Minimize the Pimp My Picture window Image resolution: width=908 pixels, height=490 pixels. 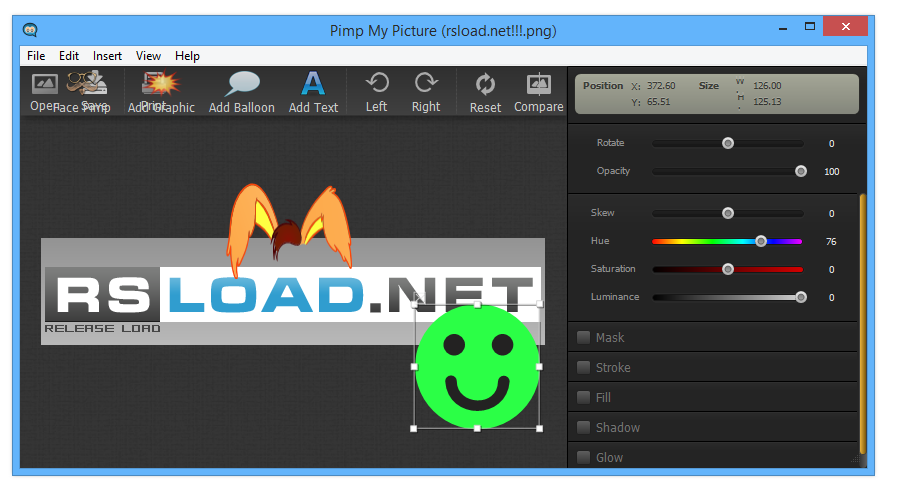(x=783, y=27)
